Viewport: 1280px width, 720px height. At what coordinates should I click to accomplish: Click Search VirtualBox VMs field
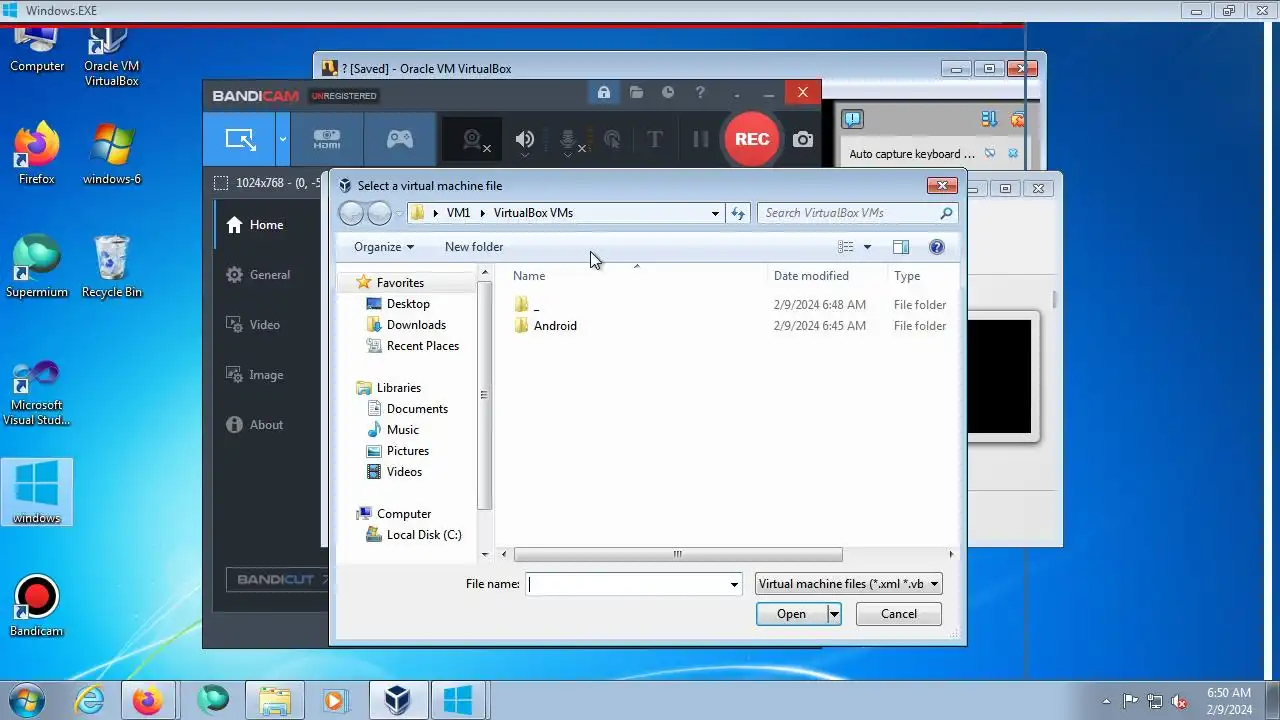pos(858,213)
